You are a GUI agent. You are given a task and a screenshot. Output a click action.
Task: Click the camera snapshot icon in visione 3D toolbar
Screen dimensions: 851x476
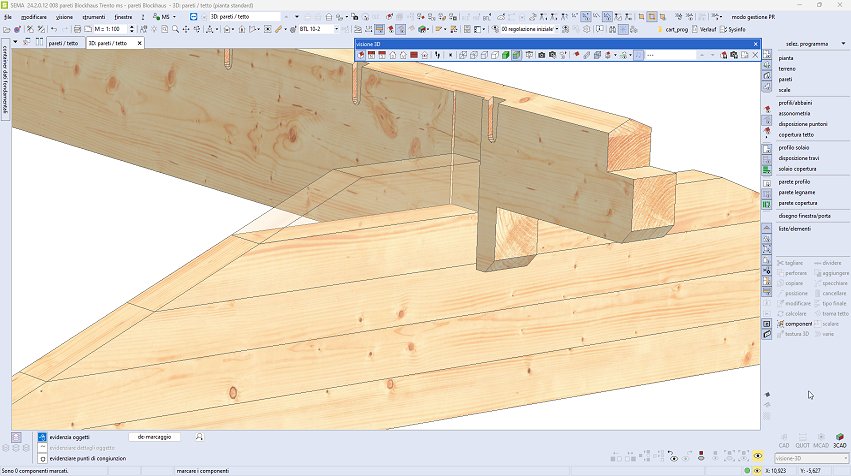coord(541,55)
